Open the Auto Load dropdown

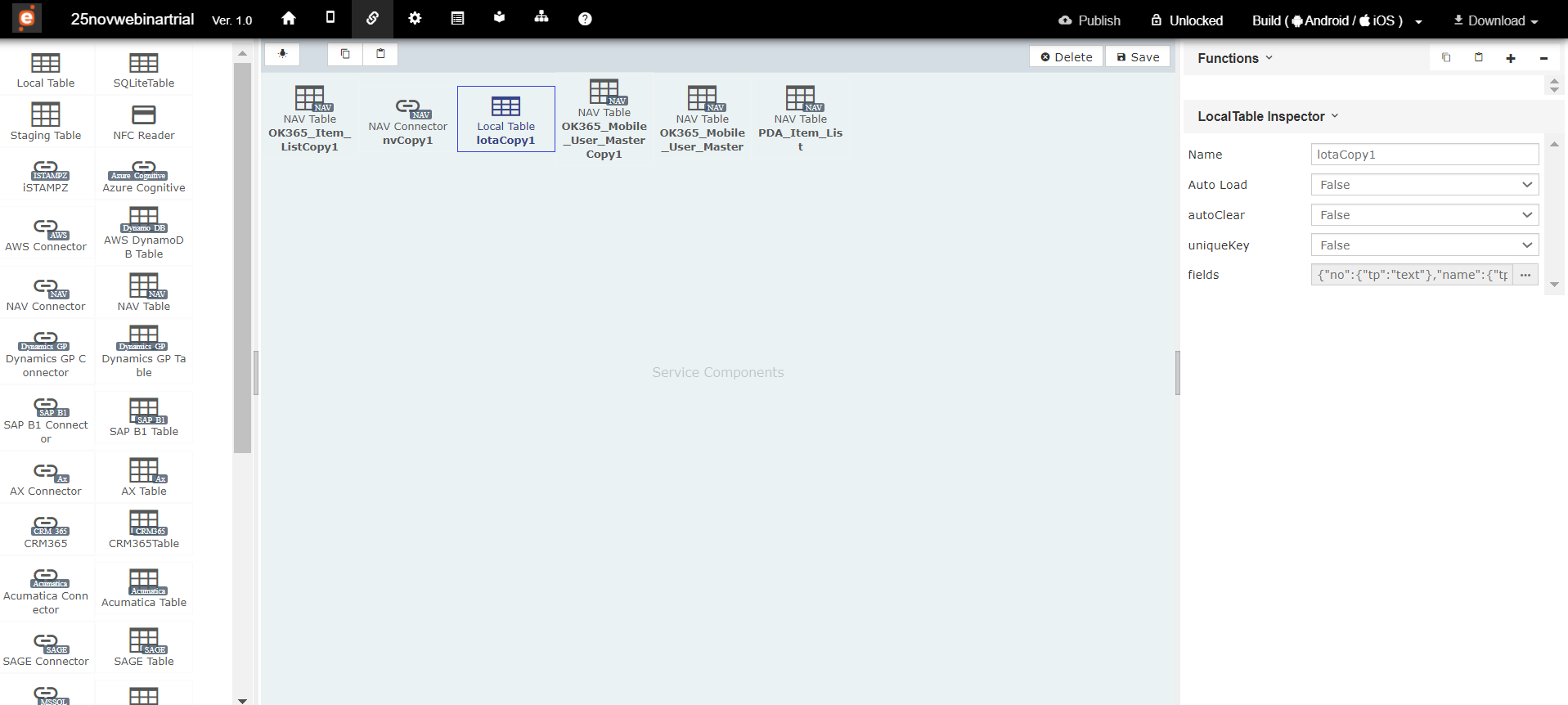coord(1425,185)
